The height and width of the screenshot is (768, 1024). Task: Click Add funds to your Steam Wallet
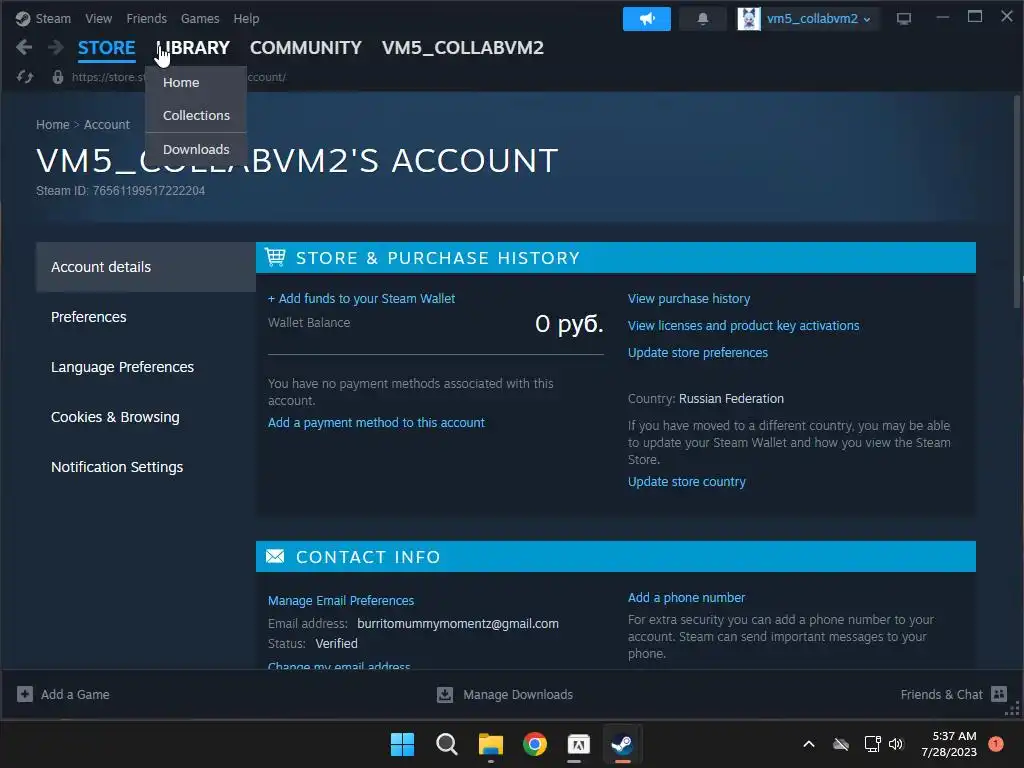tap(361, 298)
